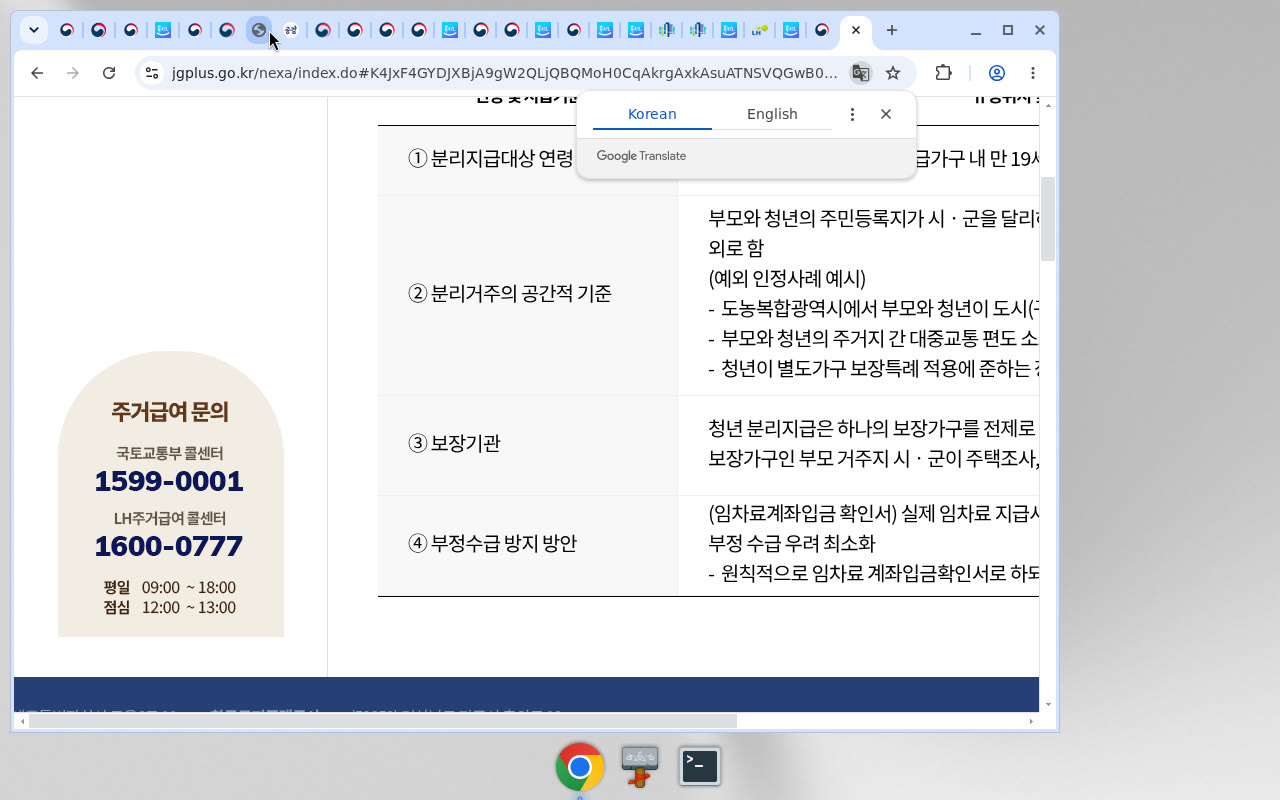The image size is (1280, 800).
Task: Click the text (예외 인정사례 예시)
Action: (787, 278)
